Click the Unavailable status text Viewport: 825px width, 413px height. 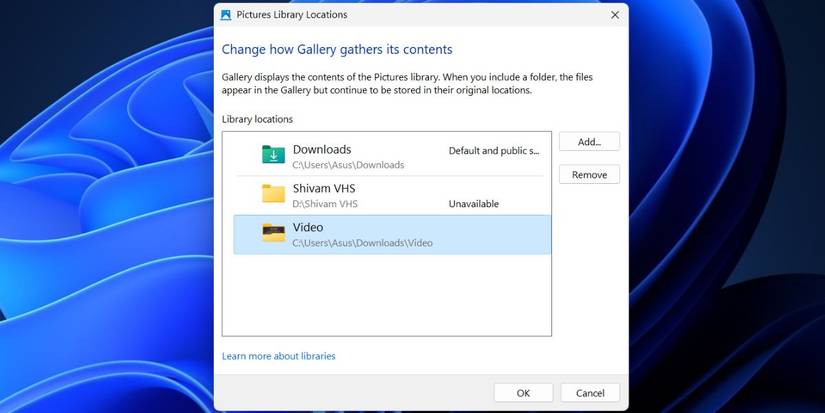(474, 204)
